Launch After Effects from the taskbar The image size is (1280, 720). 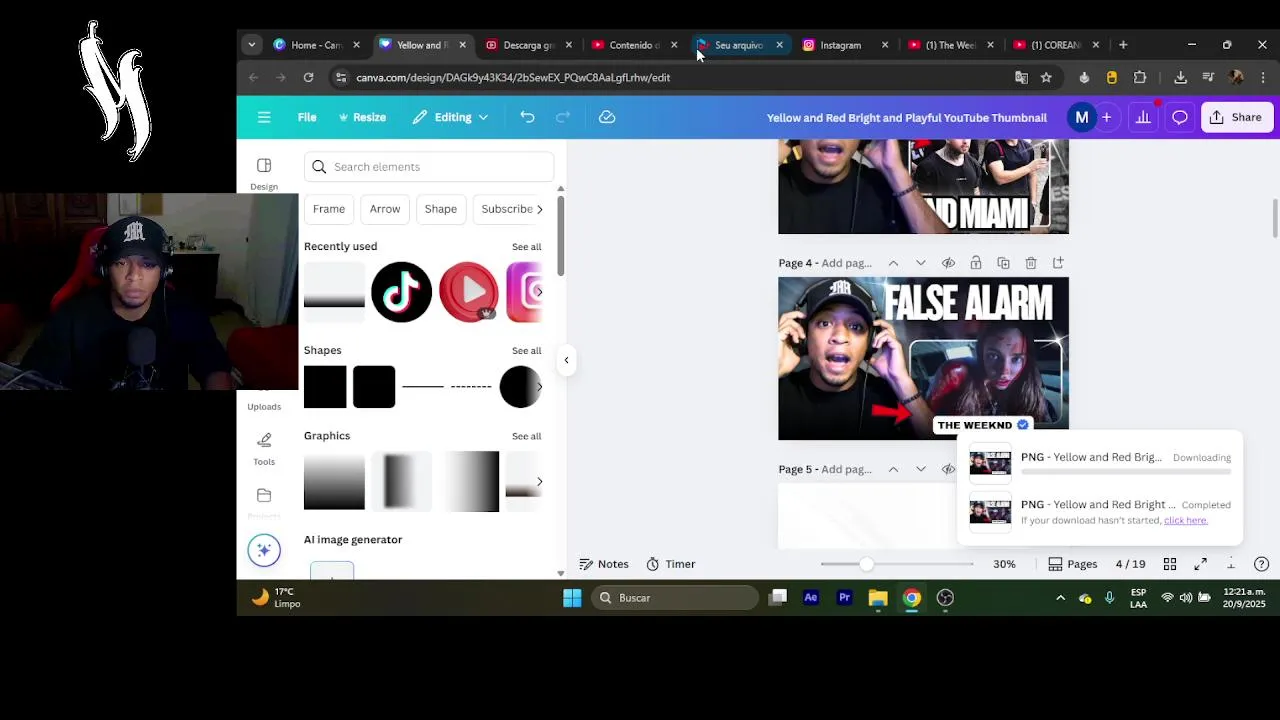811,598
